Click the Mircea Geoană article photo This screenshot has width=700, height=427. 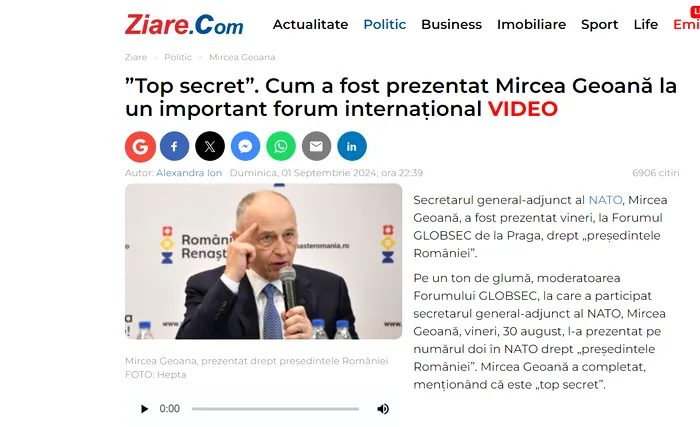[263, 261]
